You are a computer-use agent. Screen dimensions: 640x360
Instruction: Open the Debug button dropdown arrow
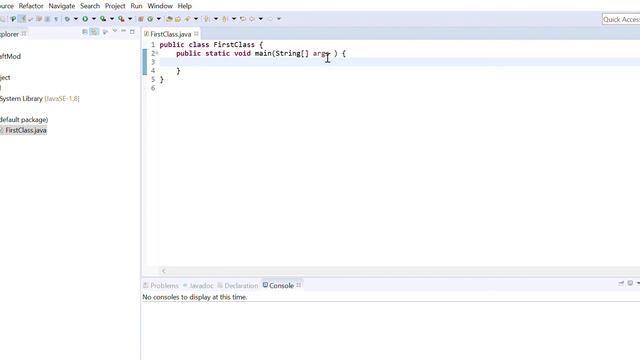coord(76,19)
